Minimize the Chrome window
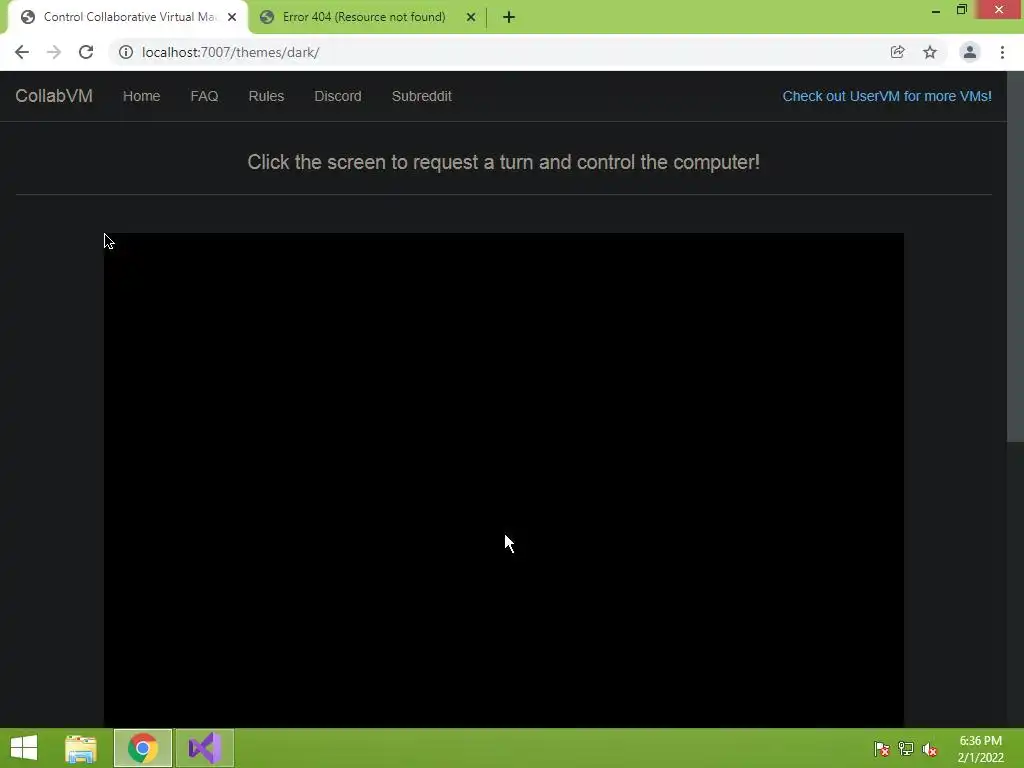The width and height of the screenshot is (1024, 768). pos(936,10)
